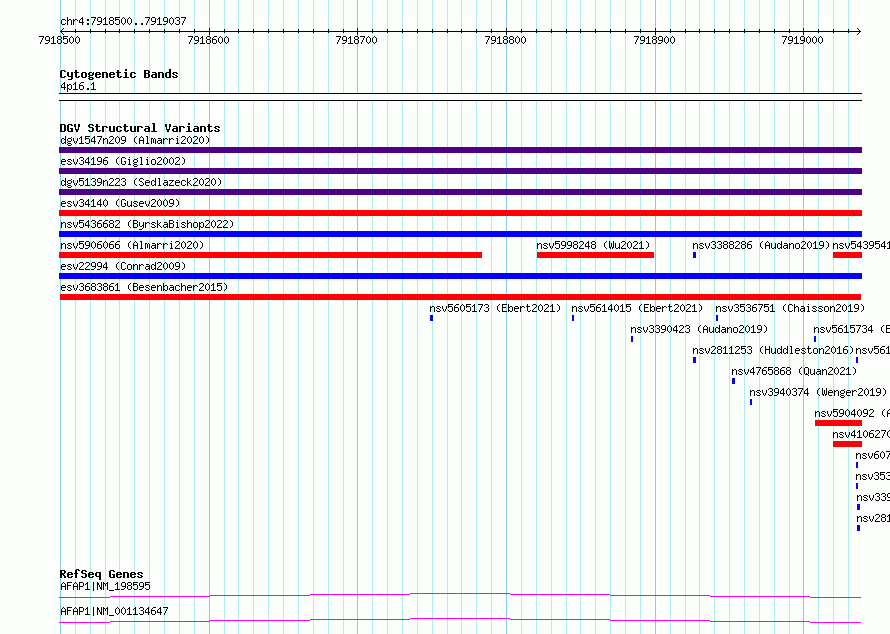Viewport: 890px width, 634px height.
Task: Open nsv2811253 (Huddleston2016) label
Action: (773, 350)
